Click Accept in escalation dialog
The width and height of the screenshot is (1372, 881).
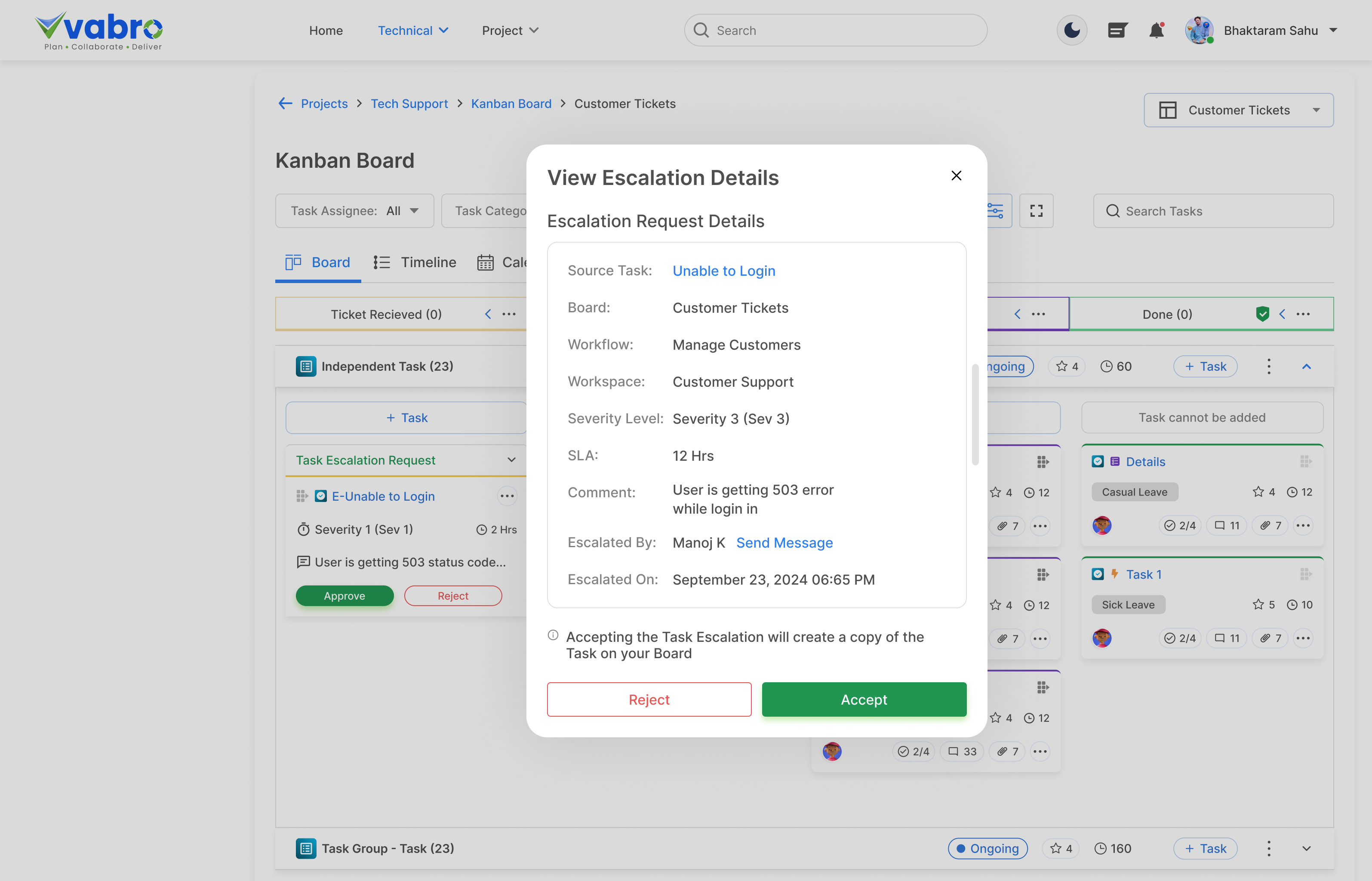(864, 699)
